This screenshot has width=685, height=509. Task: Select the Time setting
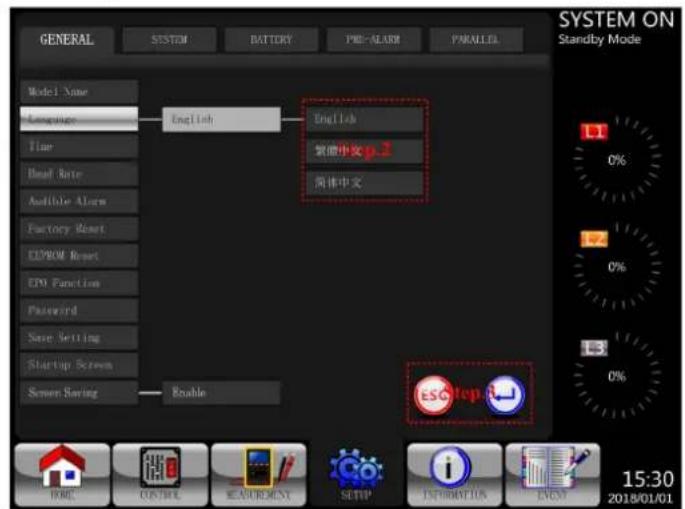click(x=79, y=146)
